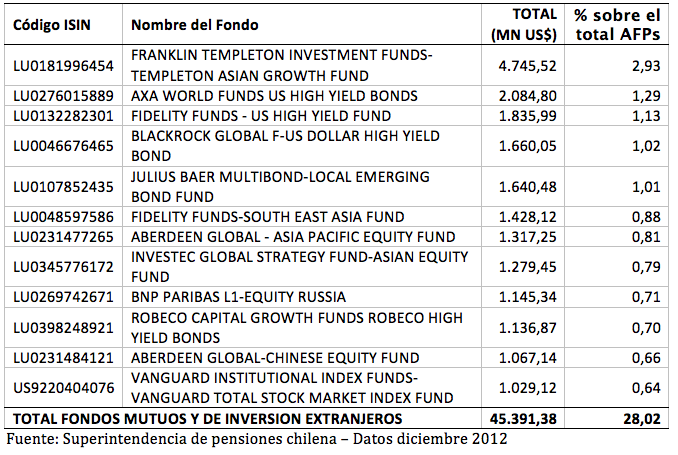Select the BNP Paribas L1-Equity Russia cell
Viewport: 678px width, 455px height.
coord(238,297)
